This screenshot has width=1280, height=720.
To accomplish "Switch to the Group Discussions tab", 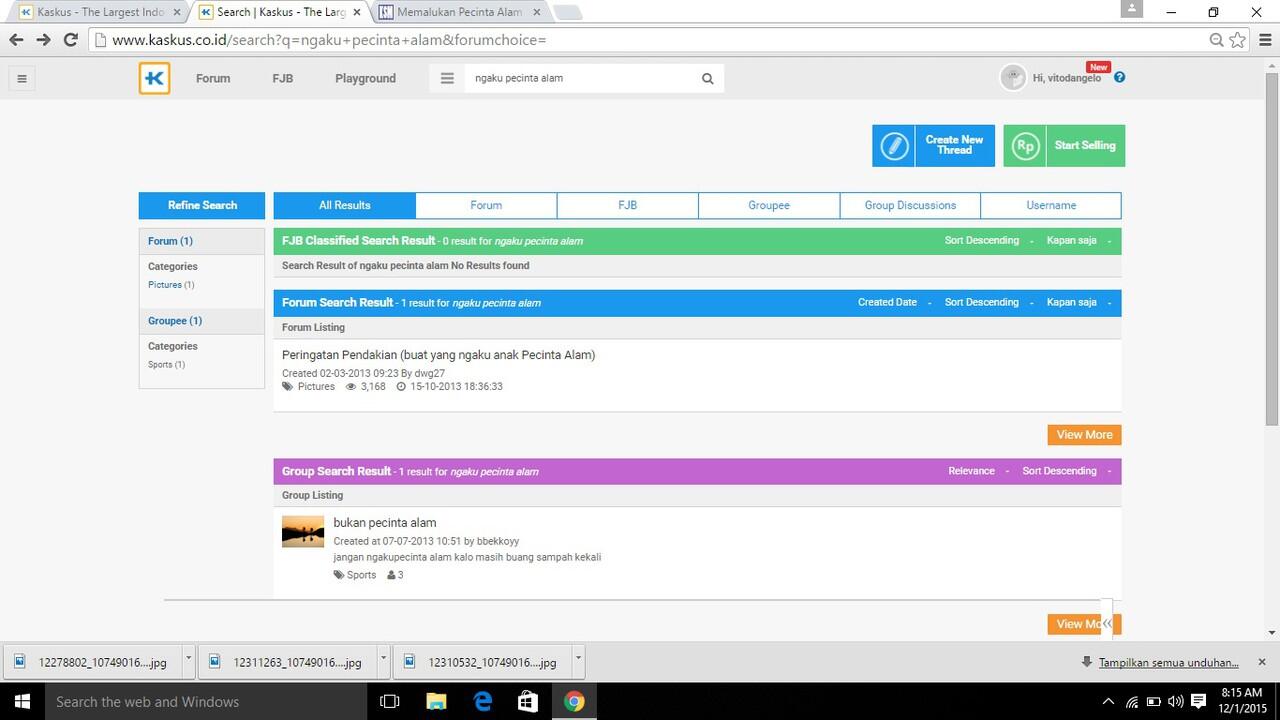I will (x=910, y=205).
